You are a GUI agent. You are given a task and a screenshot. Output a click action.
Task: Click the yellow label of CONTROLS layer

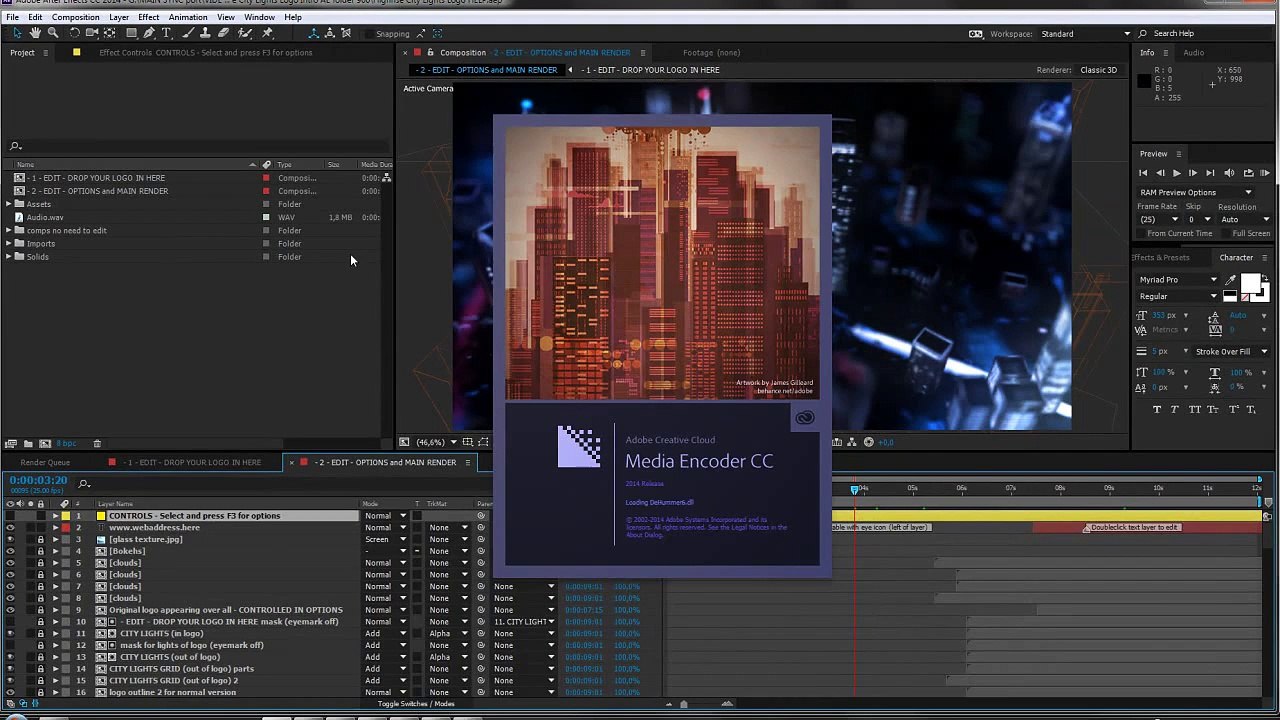click(66, 516)
